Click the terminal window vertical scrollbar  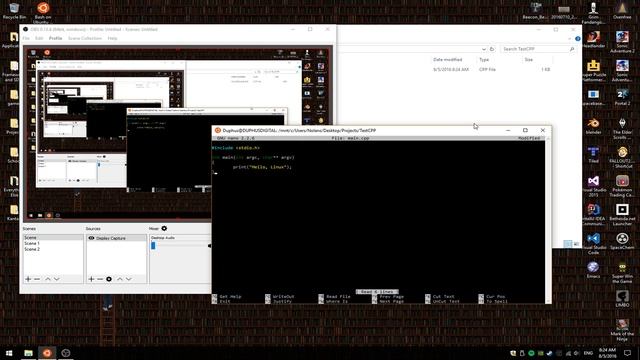548,220
